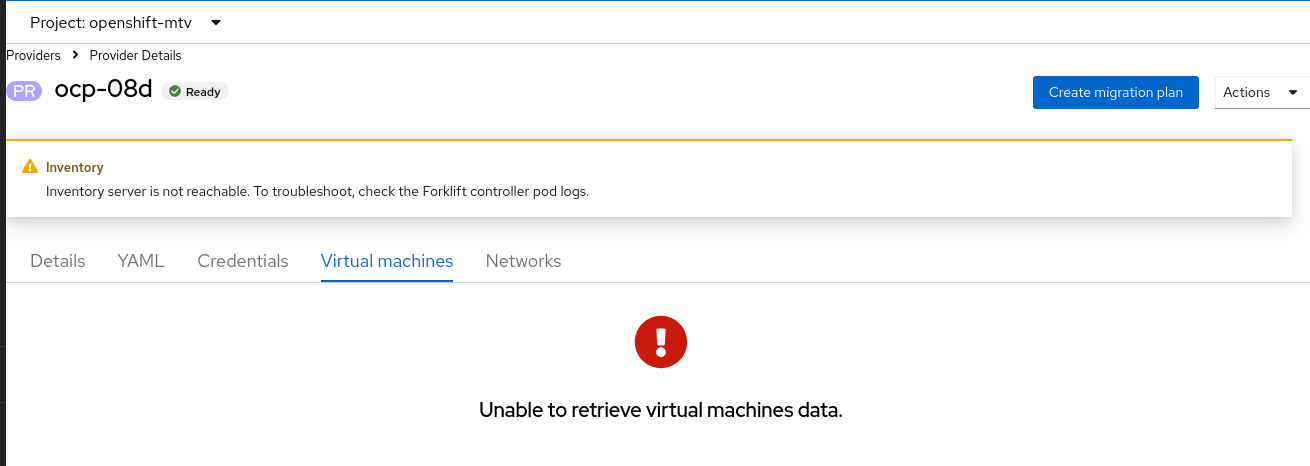
Task: Click the Ready status label text
Action: 203,92
